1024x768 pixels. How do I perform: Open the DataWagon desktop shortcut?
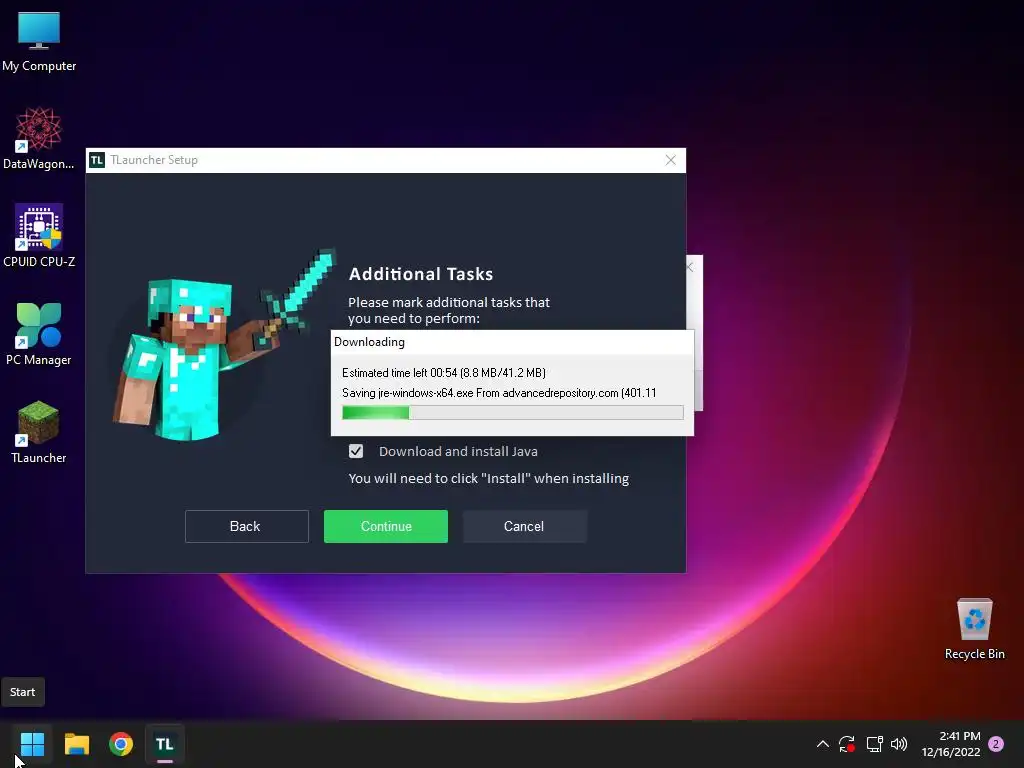pos(39,138)
